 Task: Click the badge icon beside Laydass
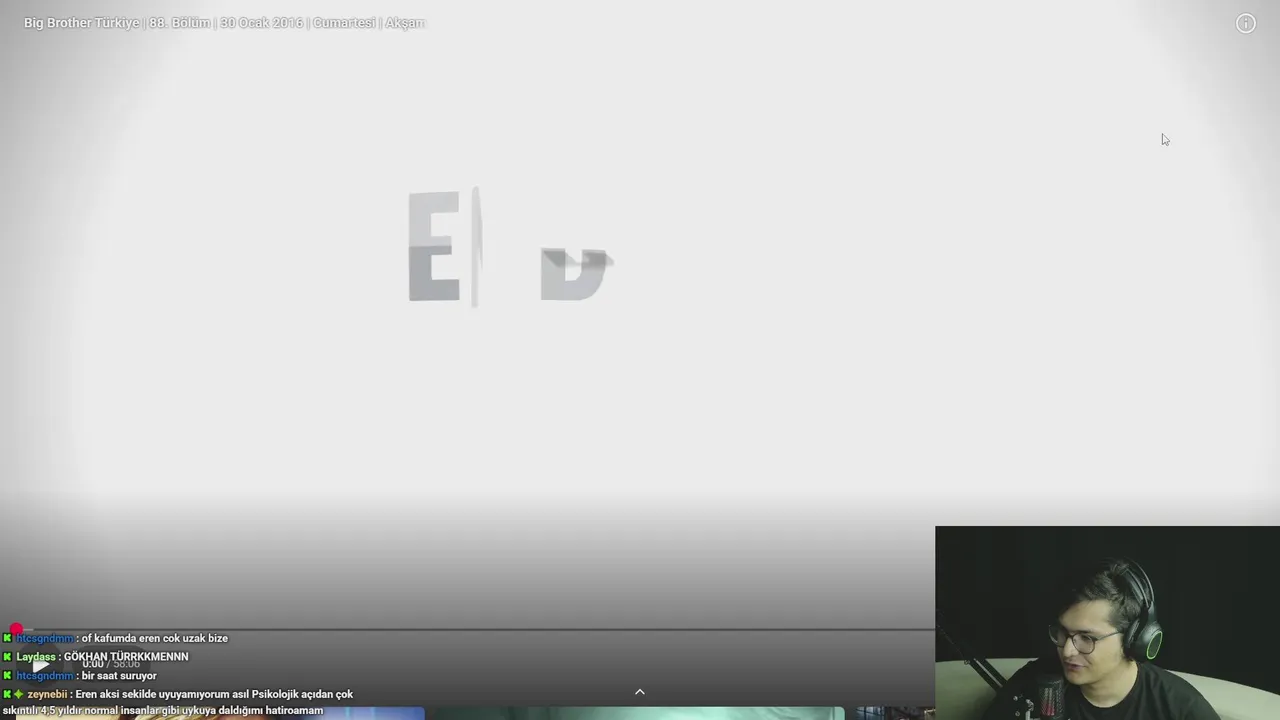7,657
